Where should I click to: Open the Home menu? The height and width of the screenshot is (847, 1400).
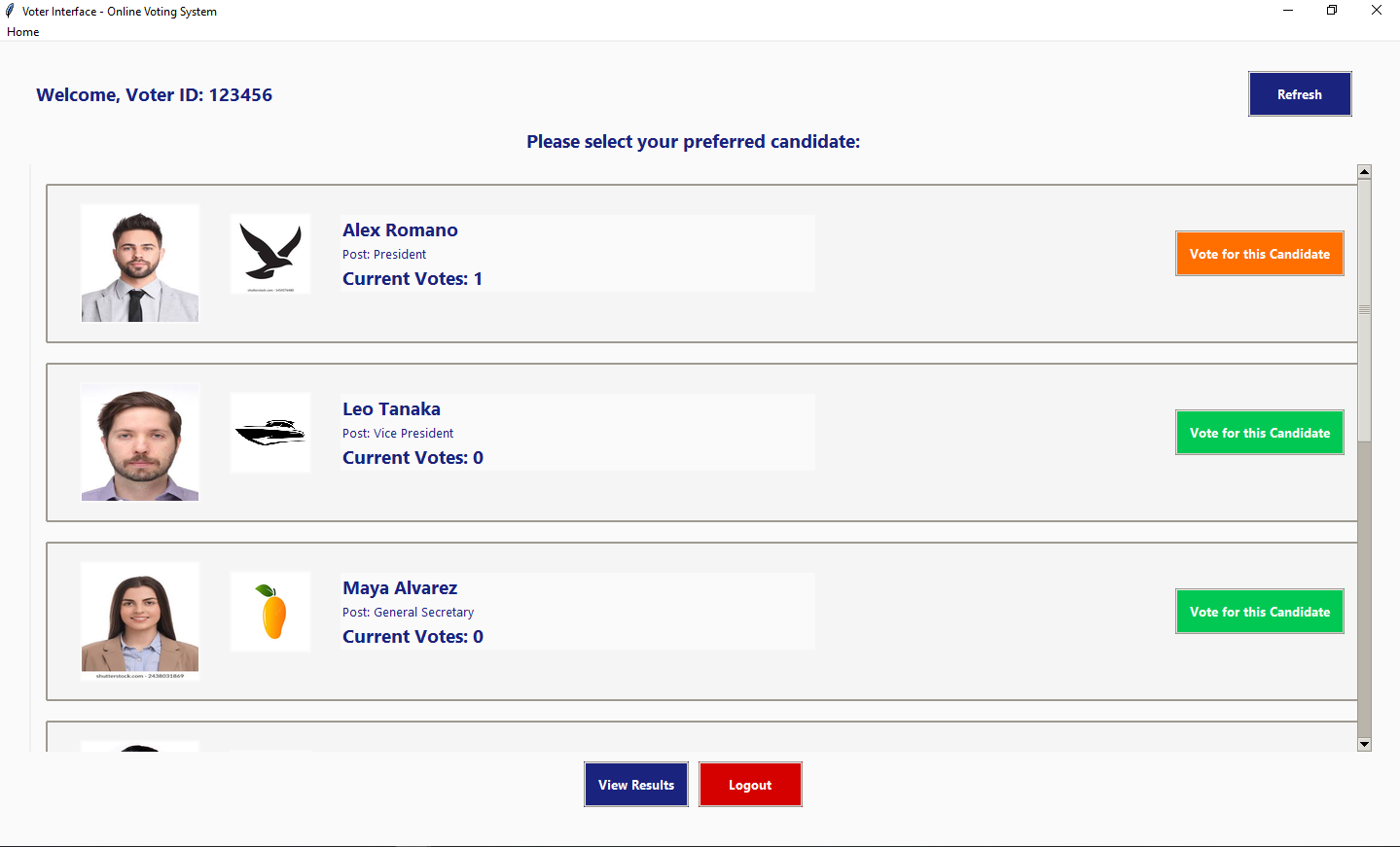[22, 31]
